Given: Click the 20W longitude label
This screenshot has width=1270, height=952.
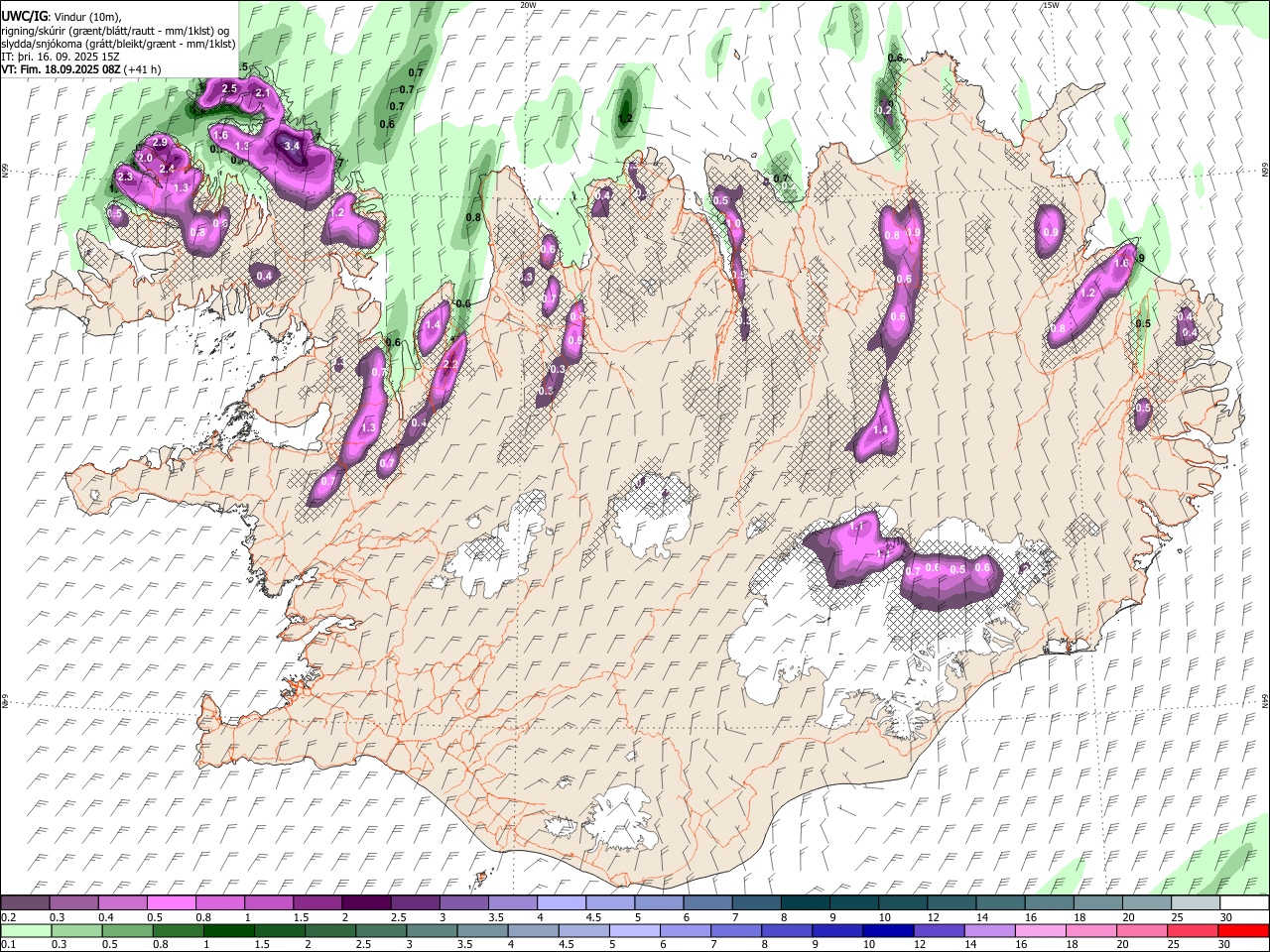Looking at the screenshot, I should point(529,5).
